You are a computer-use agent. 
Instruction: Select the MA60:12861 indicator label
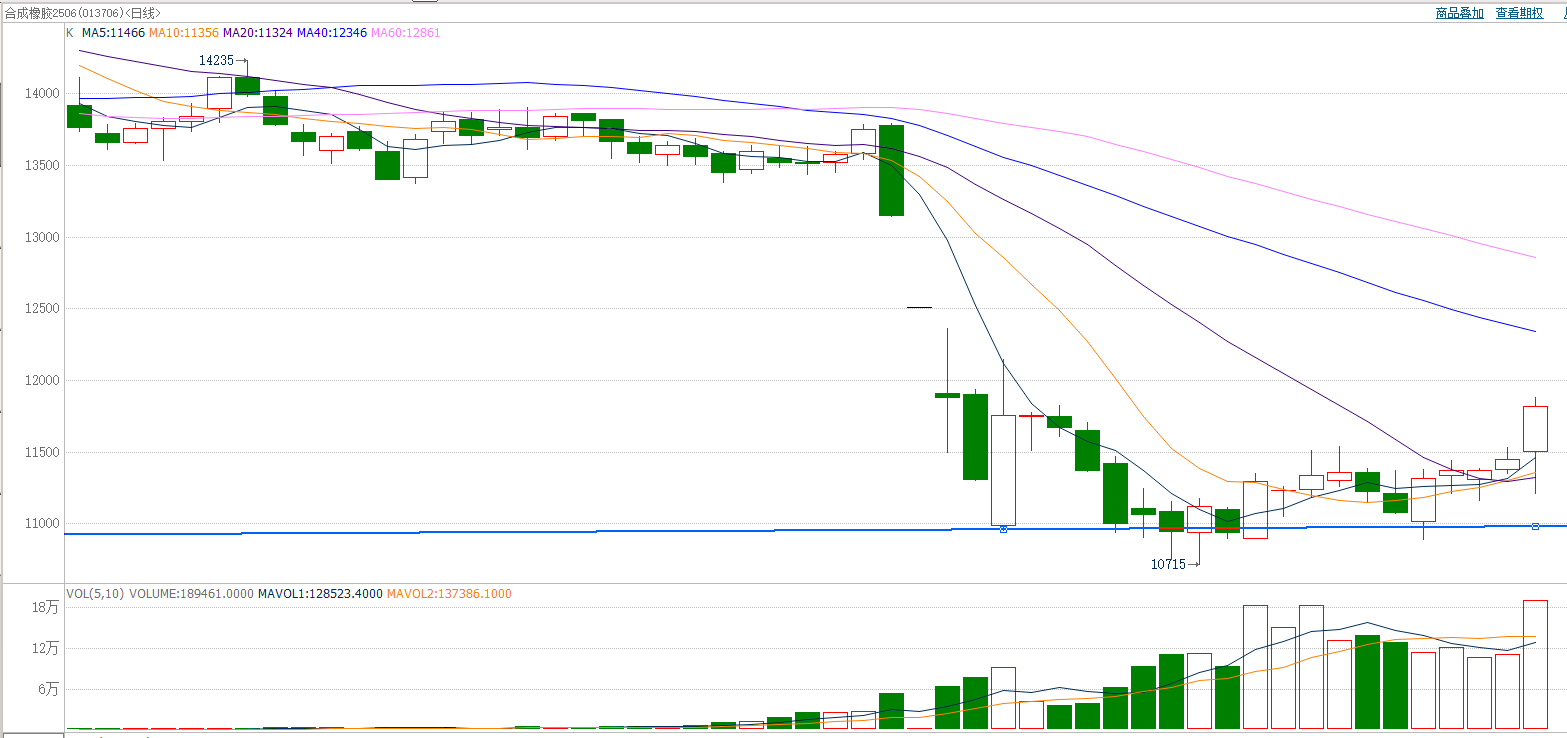tap(405, 33)
